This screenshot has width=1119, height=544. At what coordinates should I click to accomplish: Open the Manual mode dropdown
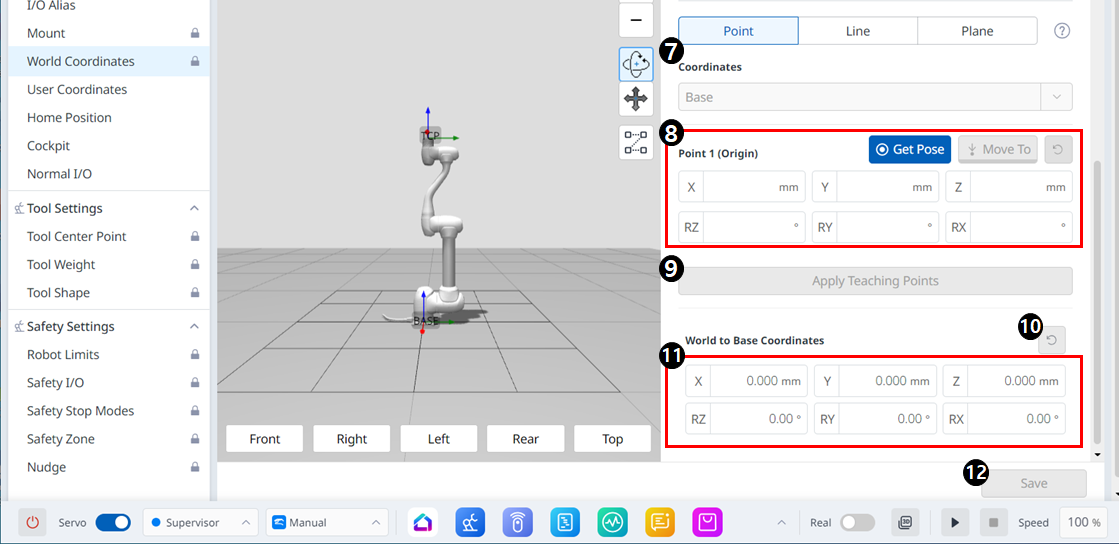pyautogui.click(x=327, y=522)
